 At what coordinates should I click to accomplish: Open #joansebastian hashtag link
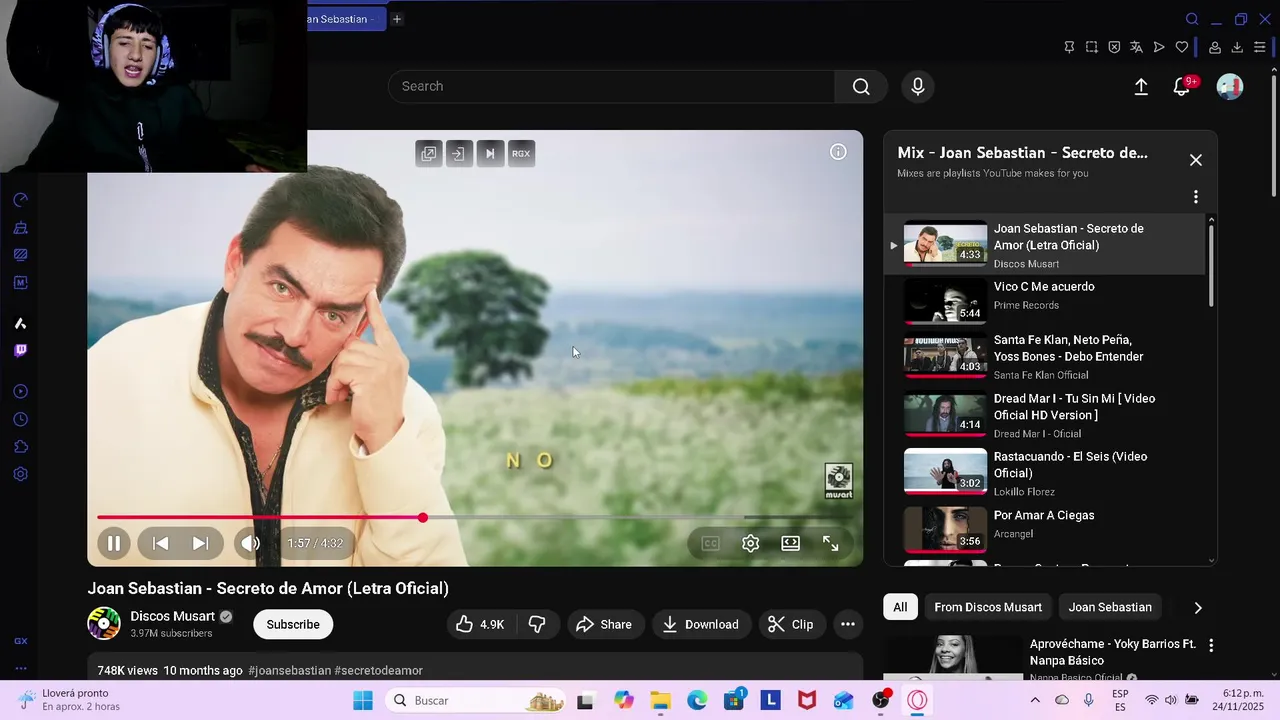tap(290, 670)
